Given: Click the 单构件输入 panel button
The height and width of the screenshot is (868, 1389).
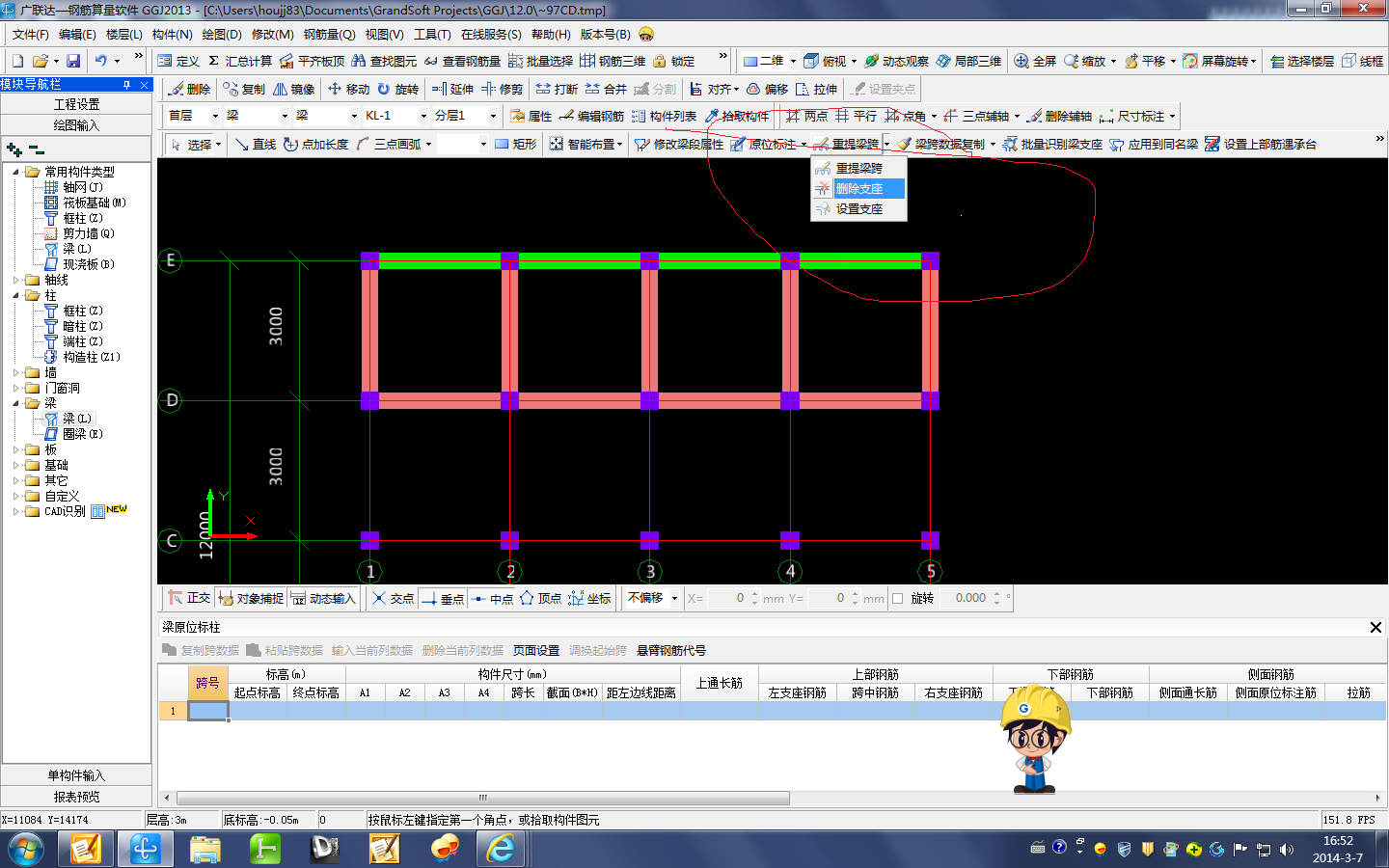Looking at the screenshot, I should pos(76,775).
